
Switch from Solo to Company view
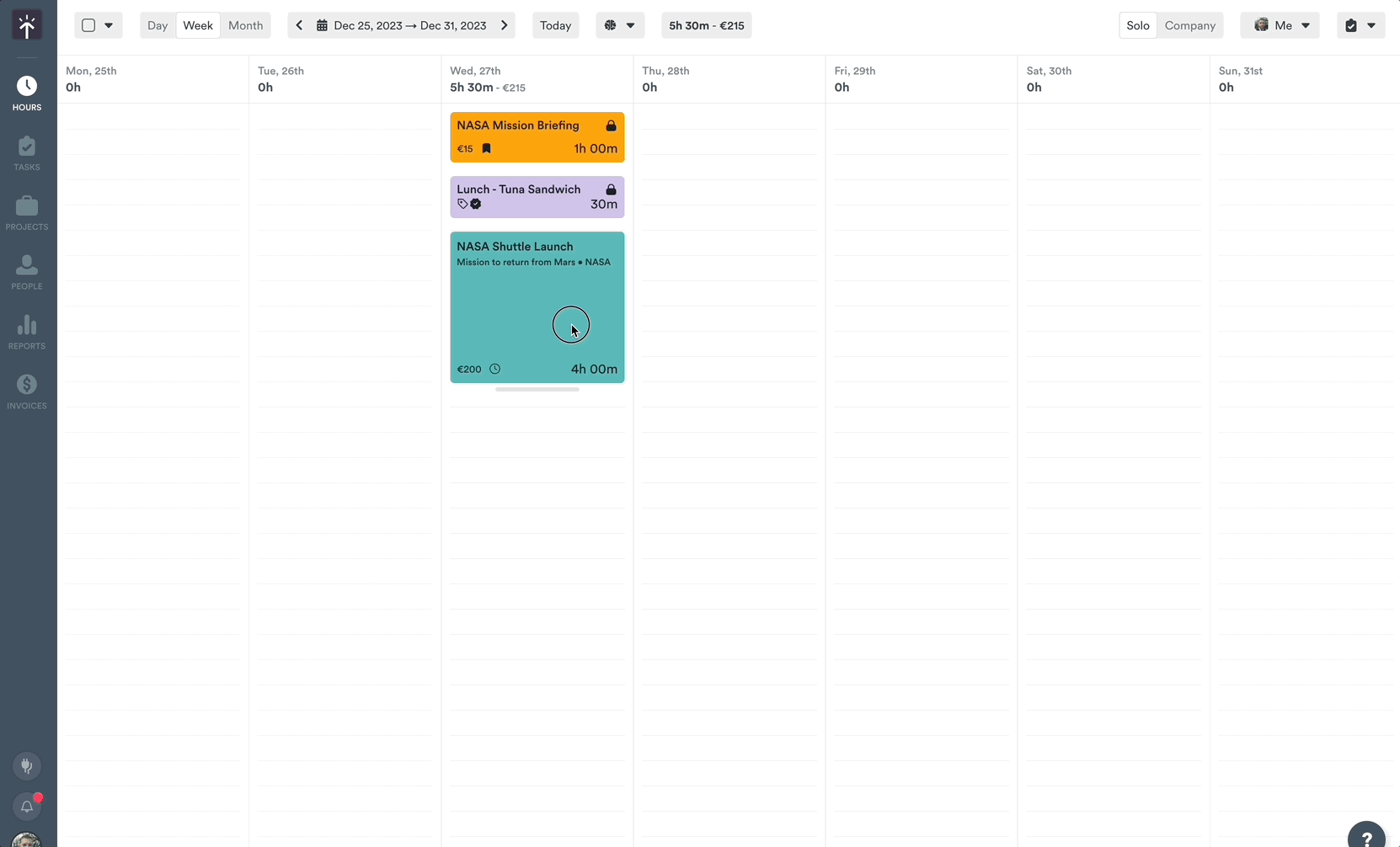coord(1189,25)
